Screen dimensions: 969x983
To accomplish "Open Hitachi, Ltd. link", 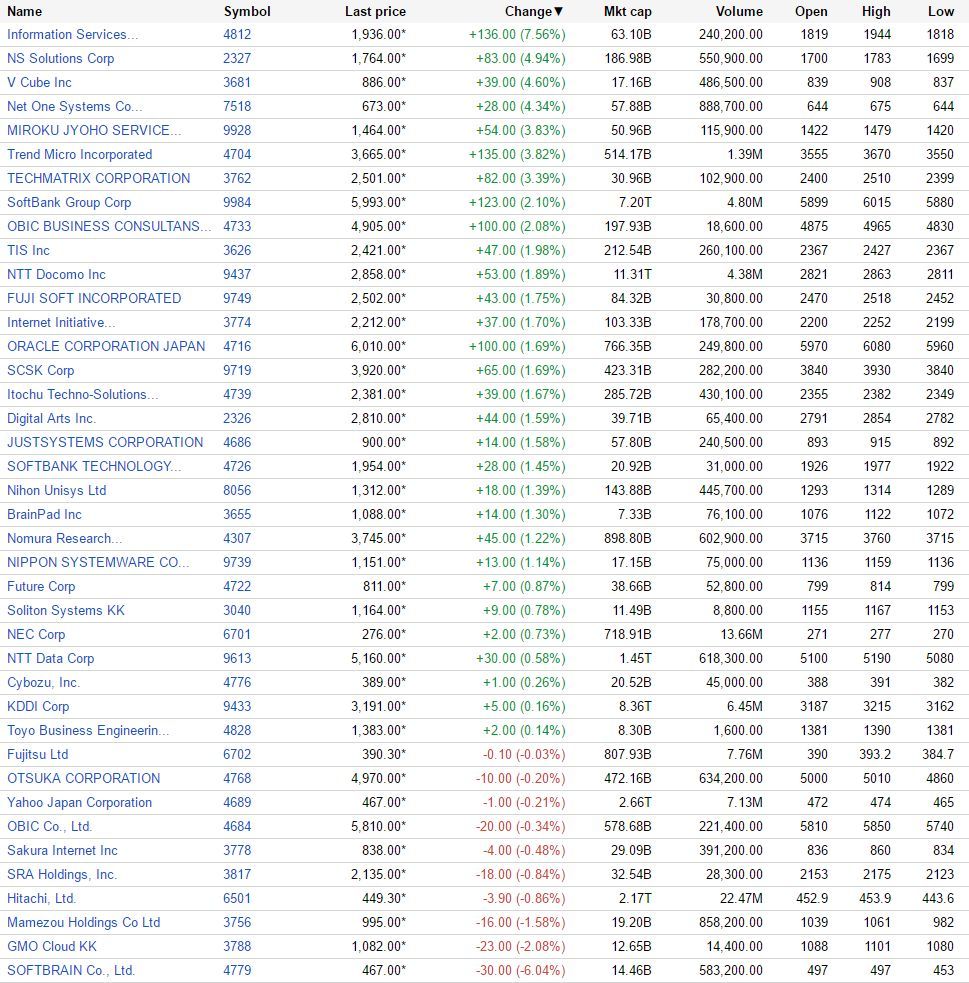I will 41,898.
